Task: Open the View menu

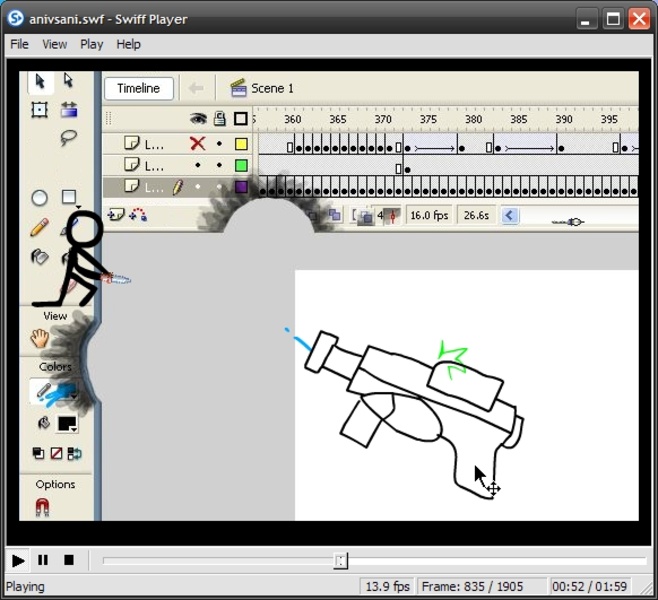Action: [x=54, y=44]
